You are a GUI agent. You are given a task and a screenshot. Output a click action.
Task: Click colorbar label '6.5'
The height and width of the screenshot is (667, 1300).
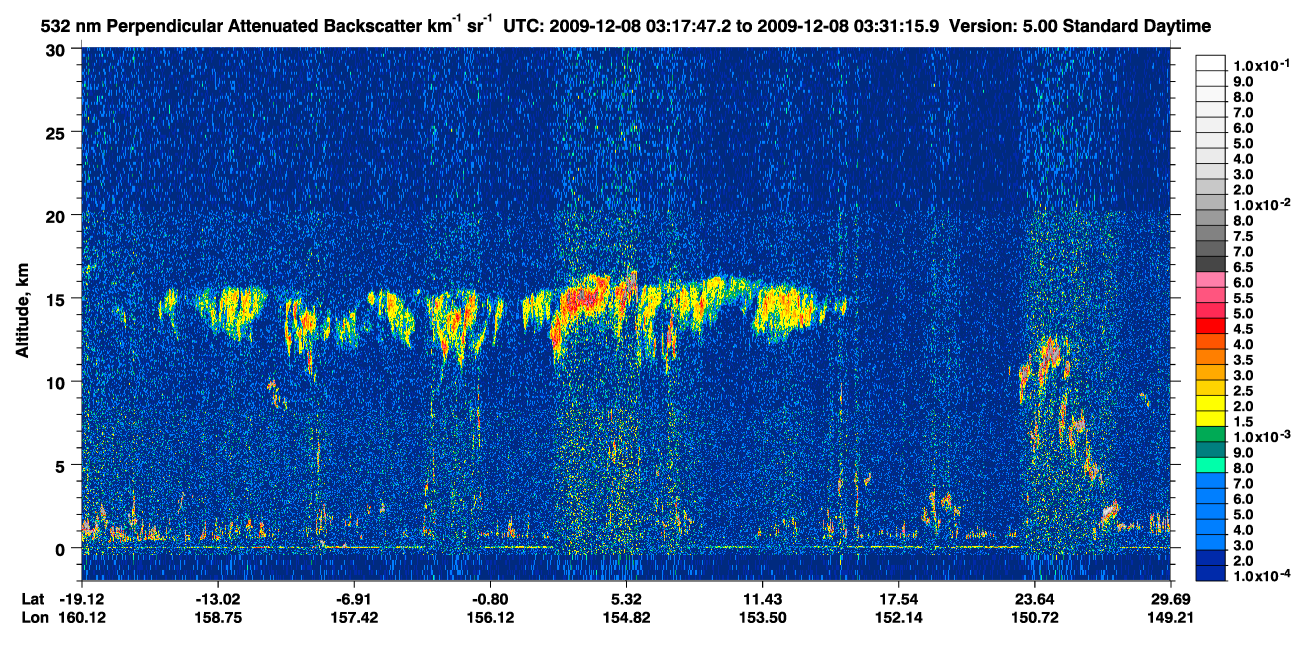pos(1242,267)
